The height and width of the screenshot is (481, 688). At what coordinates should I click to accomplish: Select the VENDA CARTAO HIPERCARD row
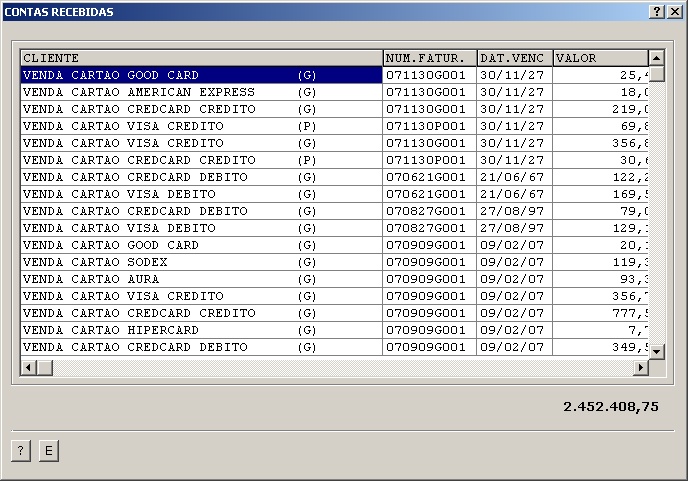pyautogui.click(x=334, y=330)
